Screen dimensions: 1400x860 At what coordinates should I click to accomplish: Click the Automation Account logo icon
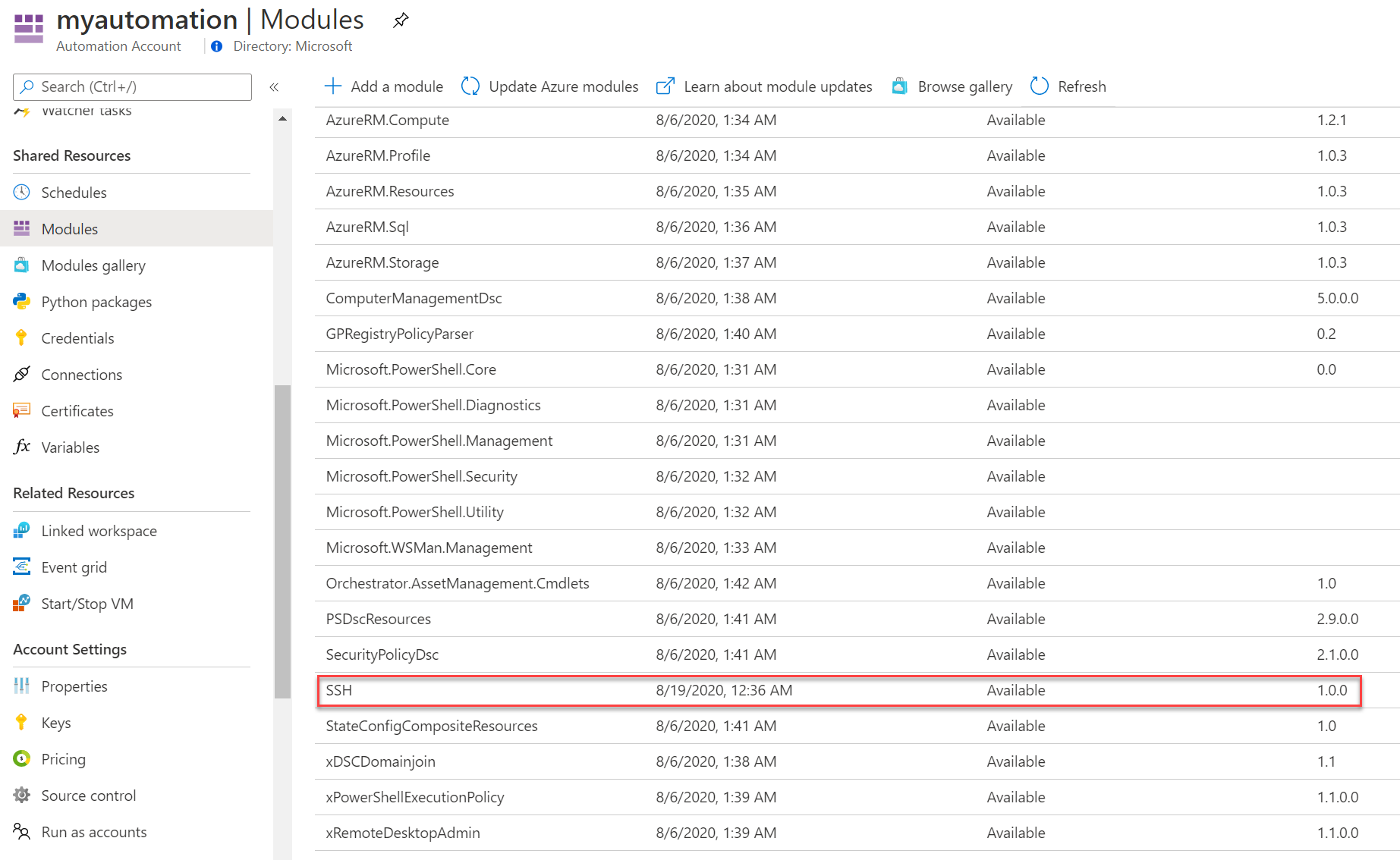[x=29, y=29]
